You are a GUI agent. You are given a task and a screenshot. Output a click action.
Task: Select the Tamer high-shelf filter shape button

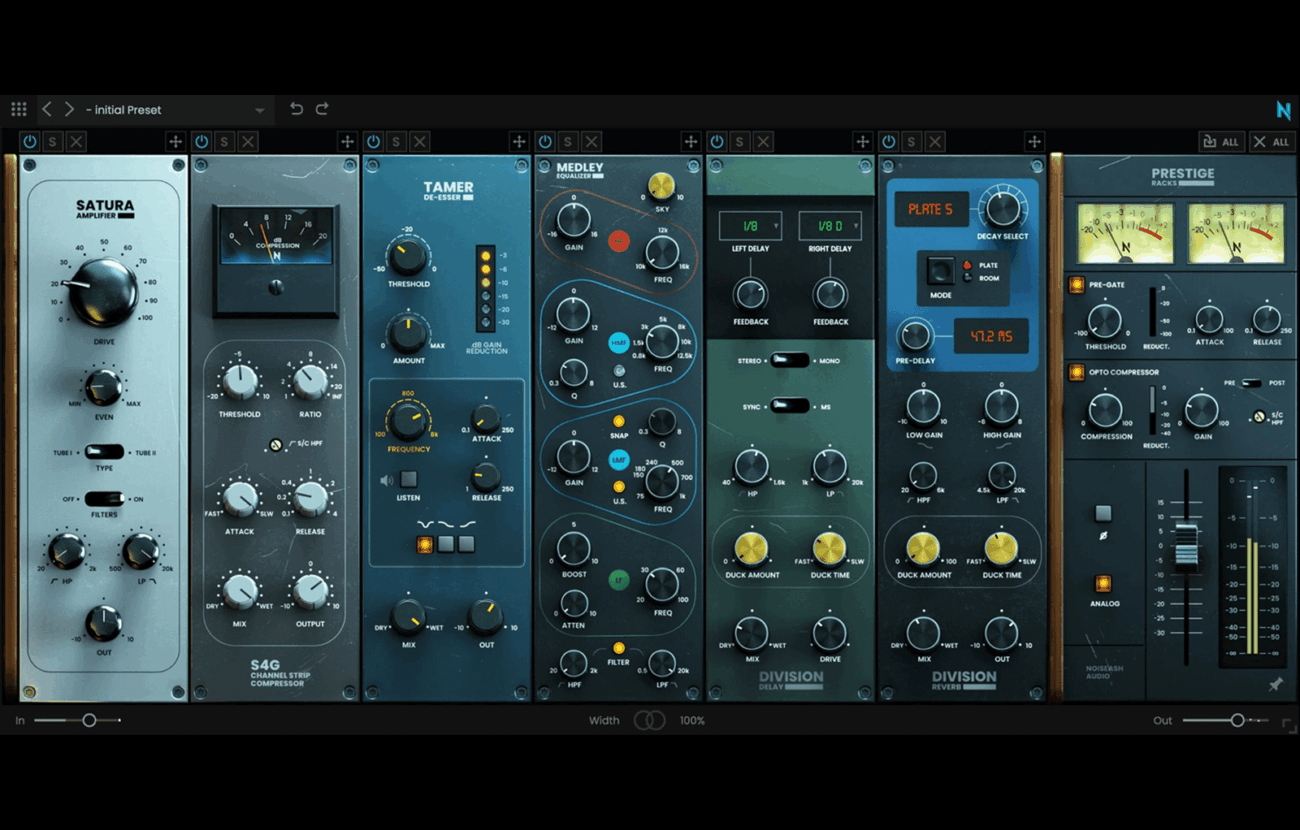click(x=466, y=544)
